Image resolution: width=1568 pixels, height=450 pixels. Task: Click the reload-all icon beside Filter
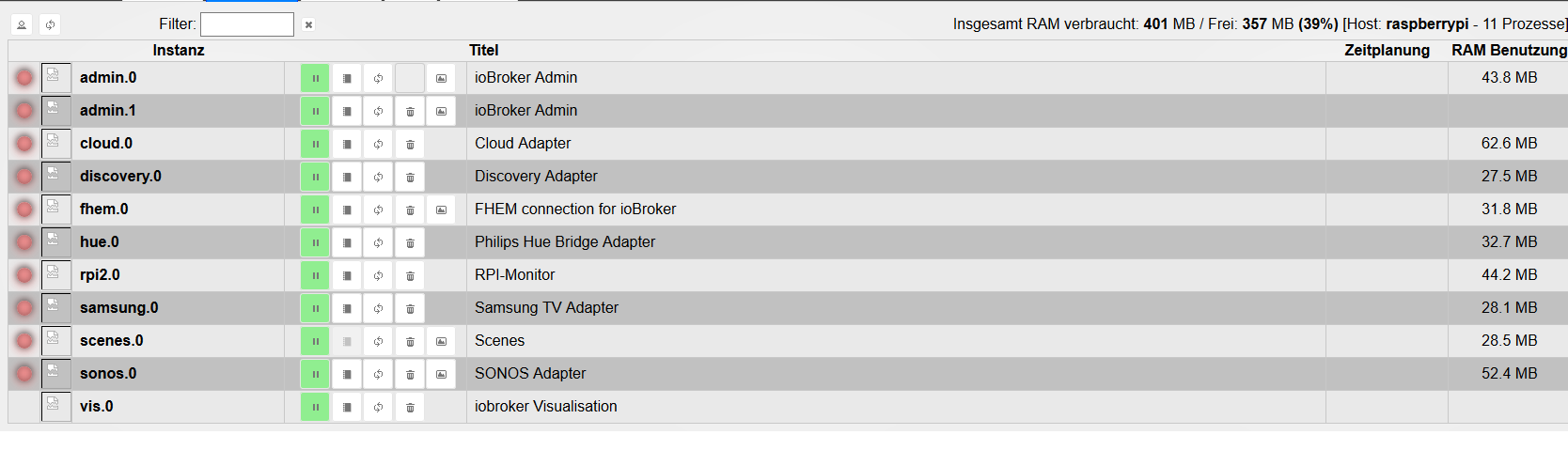pyautogui.click(x=50, y=24)
